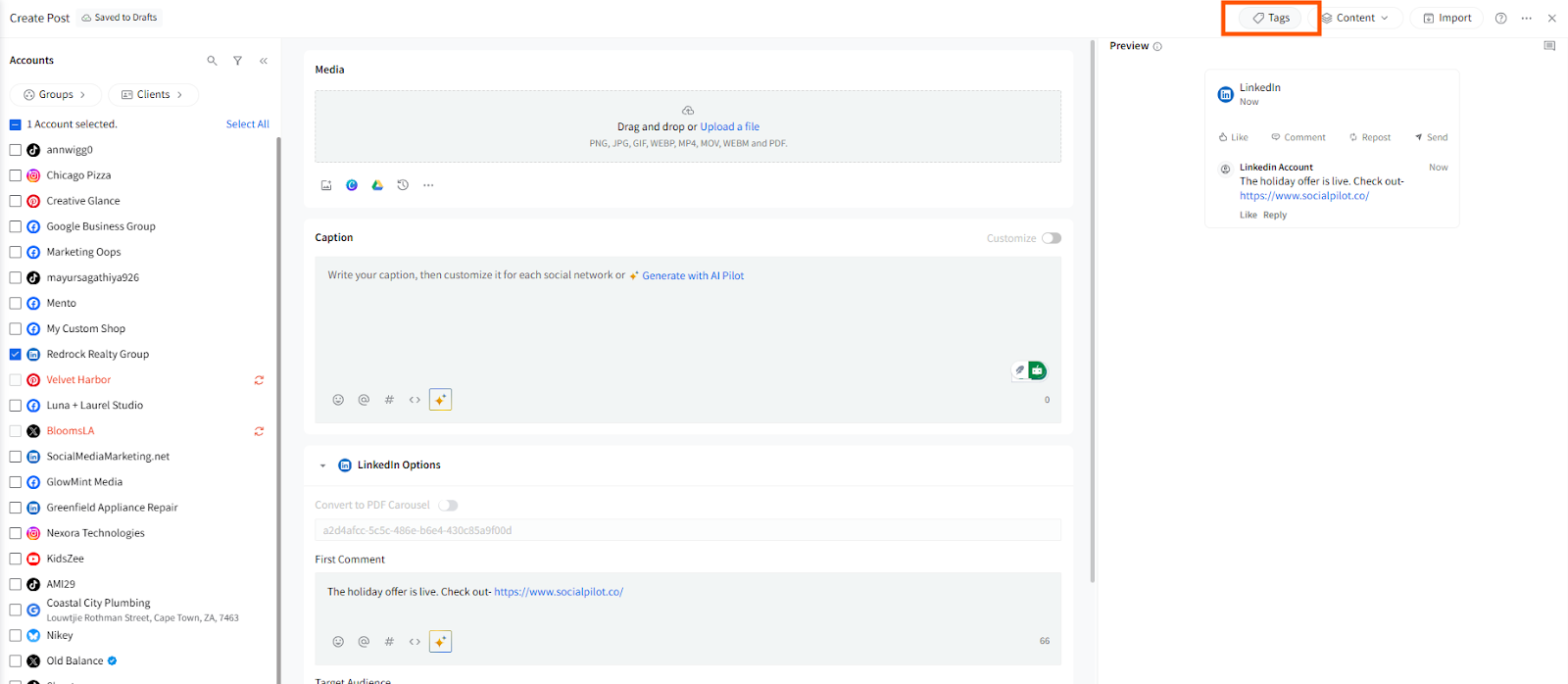Open the Tags button
Image resolution: width=1568 pixels, height=684 pixels.
point(1271,18)
